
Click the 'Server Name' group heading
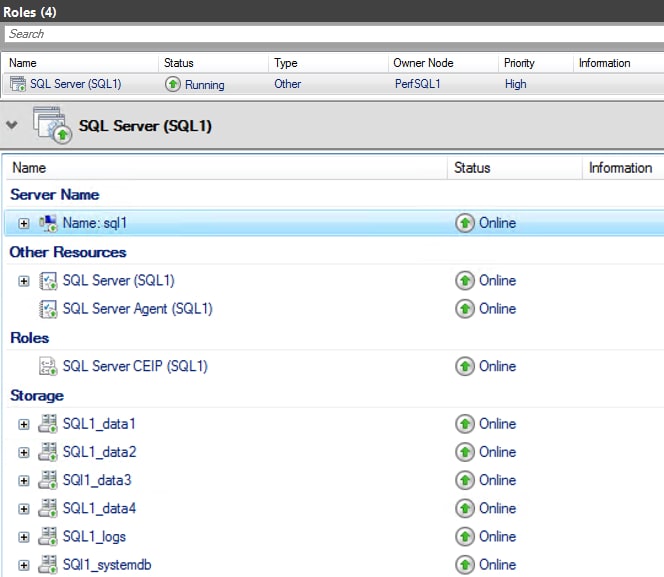[55, 195]
